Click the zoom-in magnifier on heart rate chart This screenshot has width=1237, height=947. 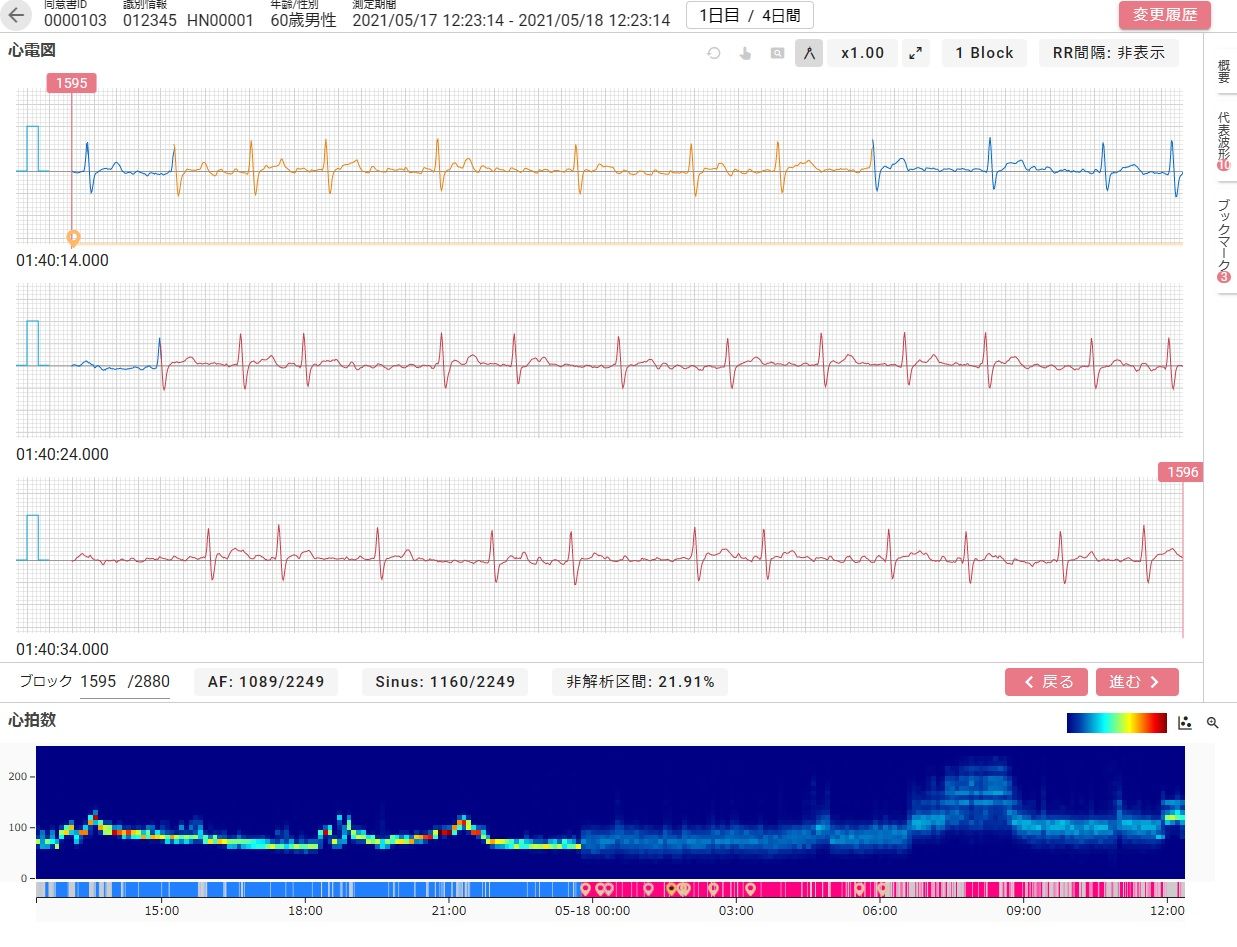pyautogui.click(x=1213, y=722)
